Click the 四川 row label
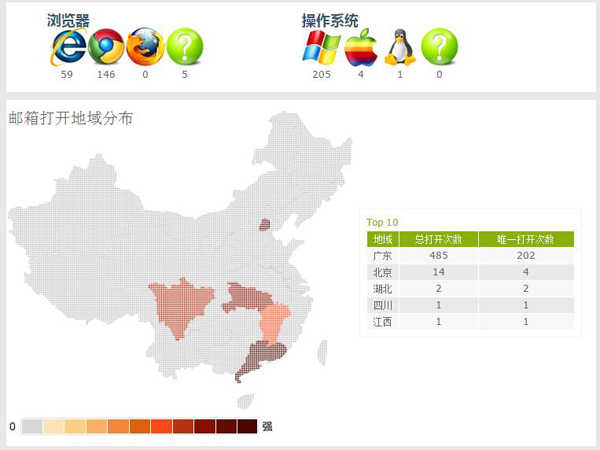Viewport: 600px width, 450px height. (x=382, y=305)
